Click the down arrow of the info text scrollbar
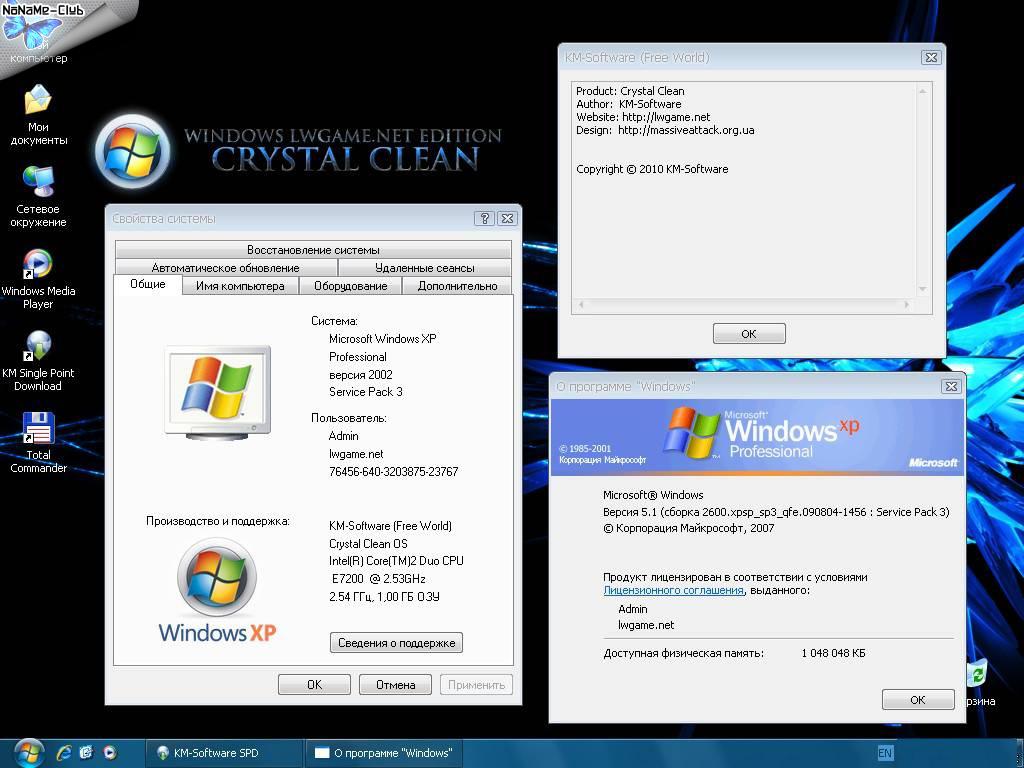Image resolution: width=1024 pixels, height=768 pixels. (x=922, y=290)
